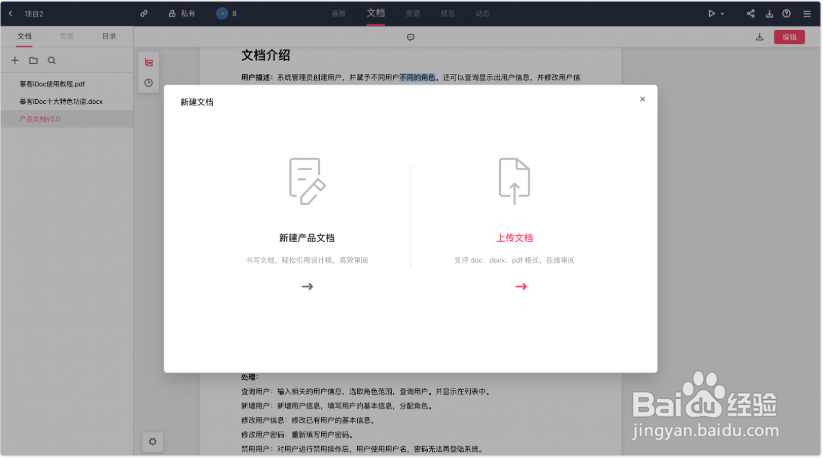The height and width of the screenshot is (459, 823).
Task: Click 项目2 project title
Action: tap(34, 14)
